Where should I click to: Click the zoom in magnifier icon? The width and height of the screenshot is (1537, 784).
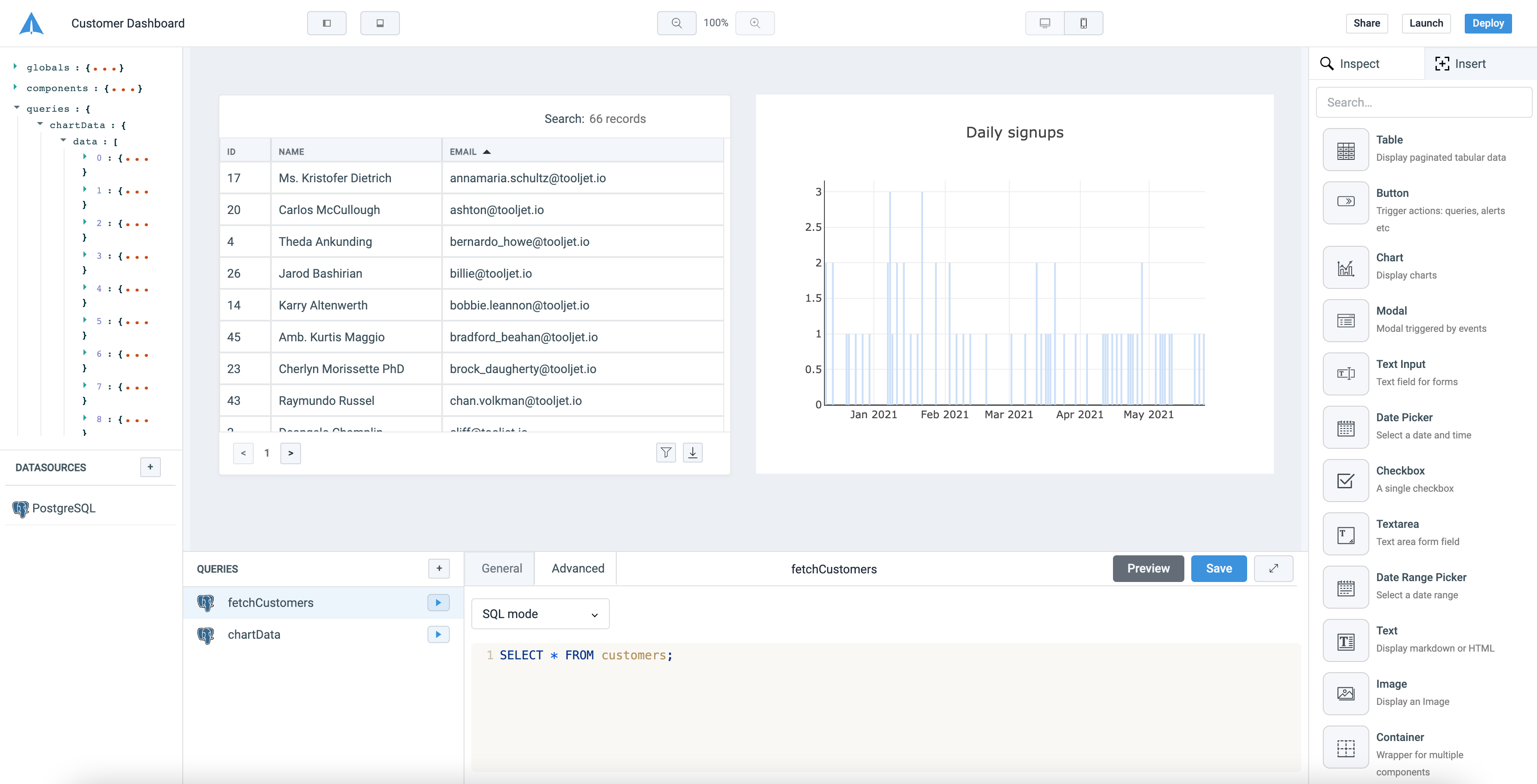[755, 23]
